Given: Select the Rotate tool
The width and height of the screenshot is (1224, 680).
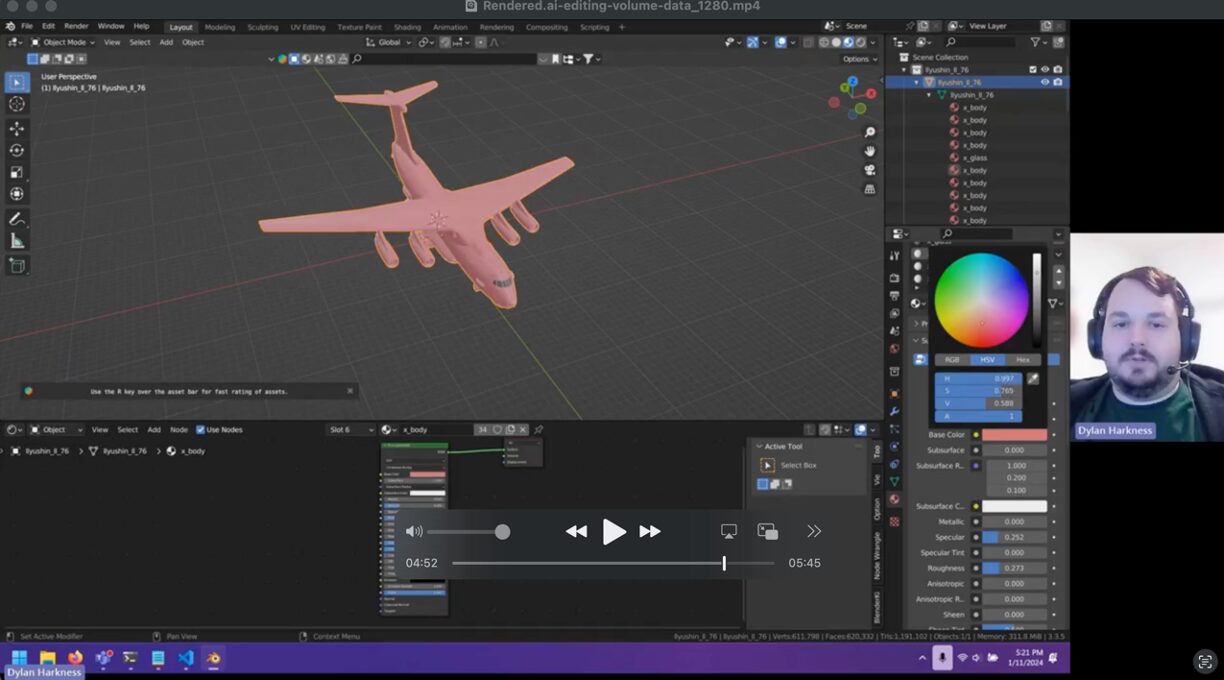Looking at the screenshot, I should coord(17,150).
